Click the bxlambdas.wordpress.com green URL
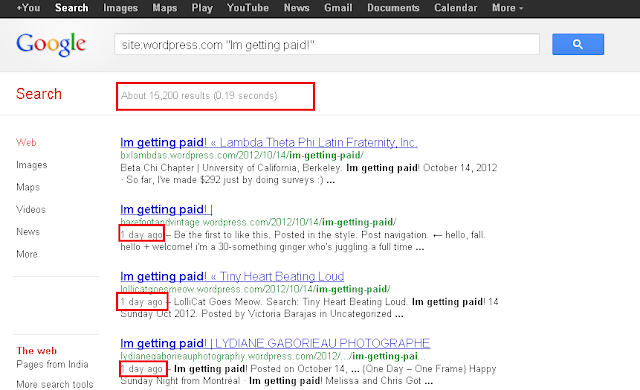 [x=242, y=155]
